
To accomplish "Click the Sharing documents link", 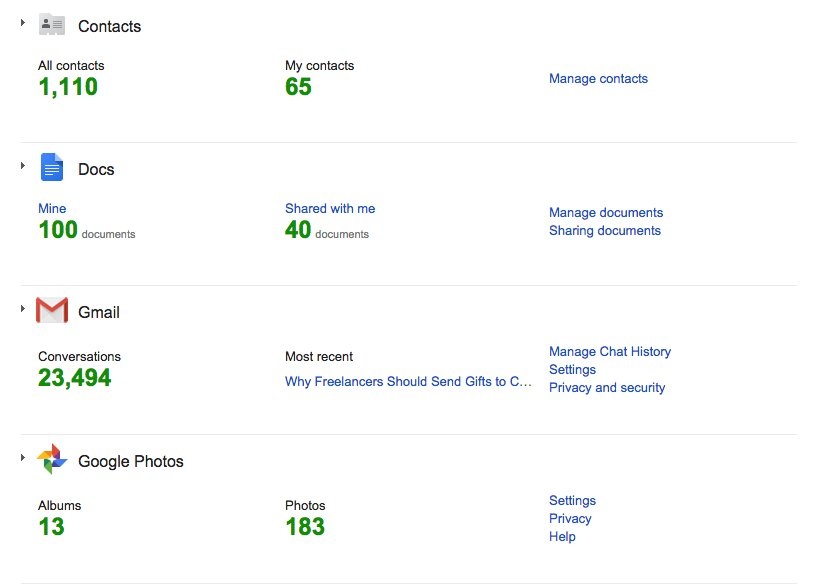I will click(x=605, y=231).
